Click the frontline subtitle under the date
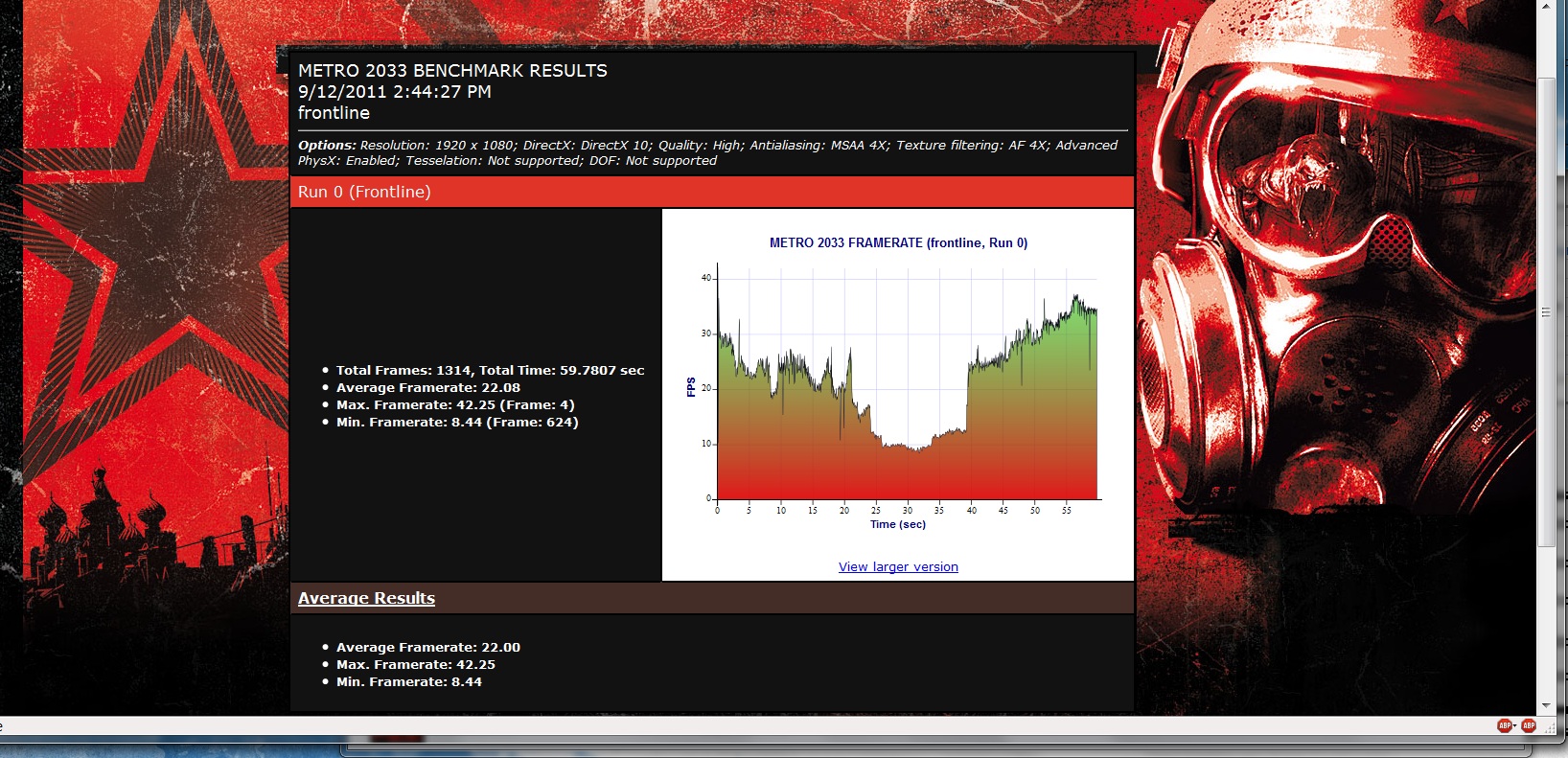Viewport: 1568px width, 758px height. point(334,112)
